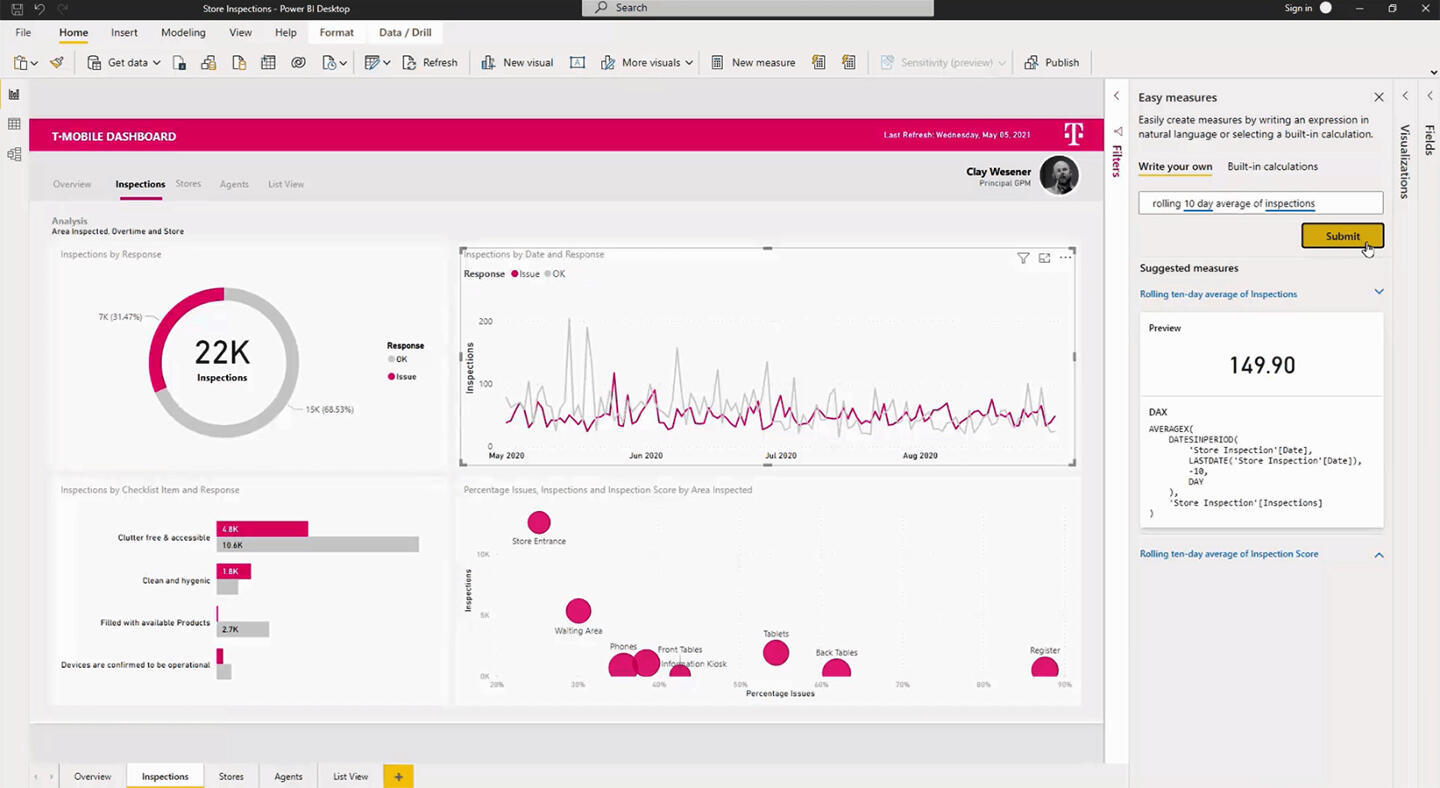The image size is (1440, 788).
Task: Switch to the Modeling ribbon tab
Action: (183, 32)
